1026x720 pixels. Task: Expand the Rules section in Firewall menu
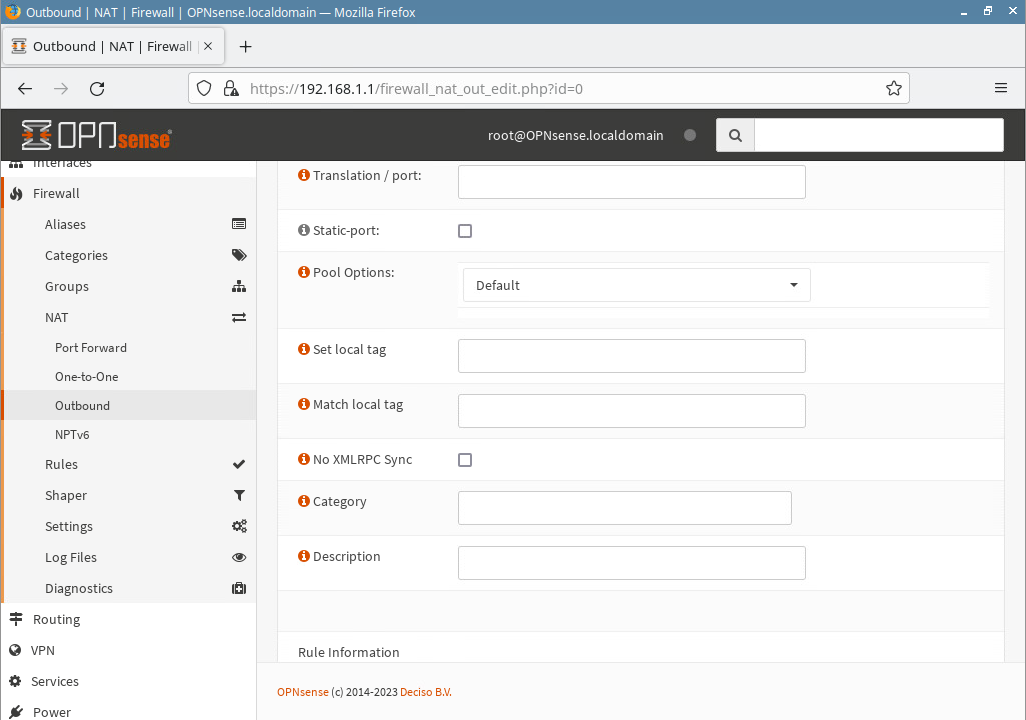click(61, 465)
